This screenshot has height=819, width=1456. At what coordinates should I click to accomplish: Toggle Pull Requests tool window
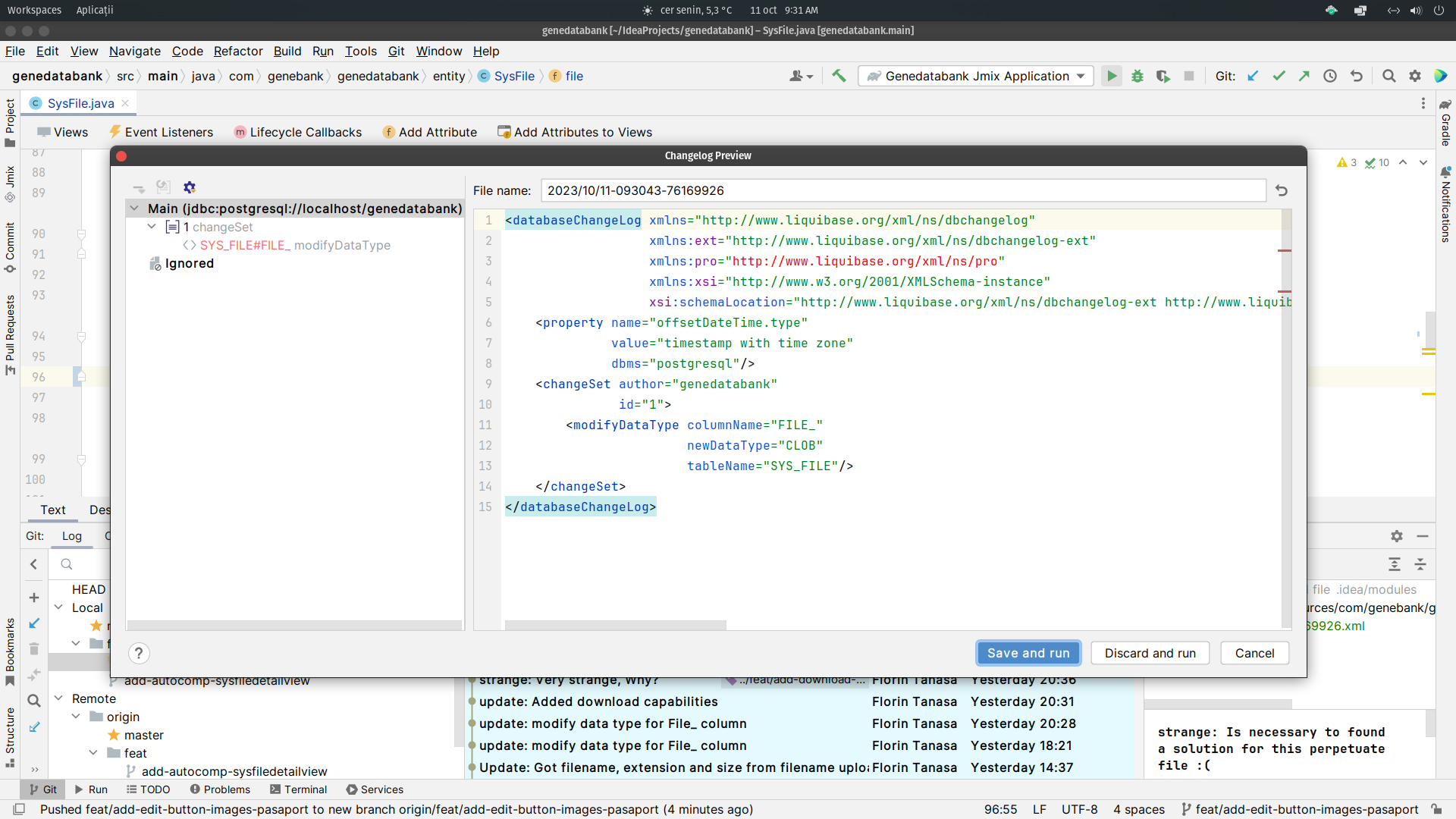click(10, 334)
